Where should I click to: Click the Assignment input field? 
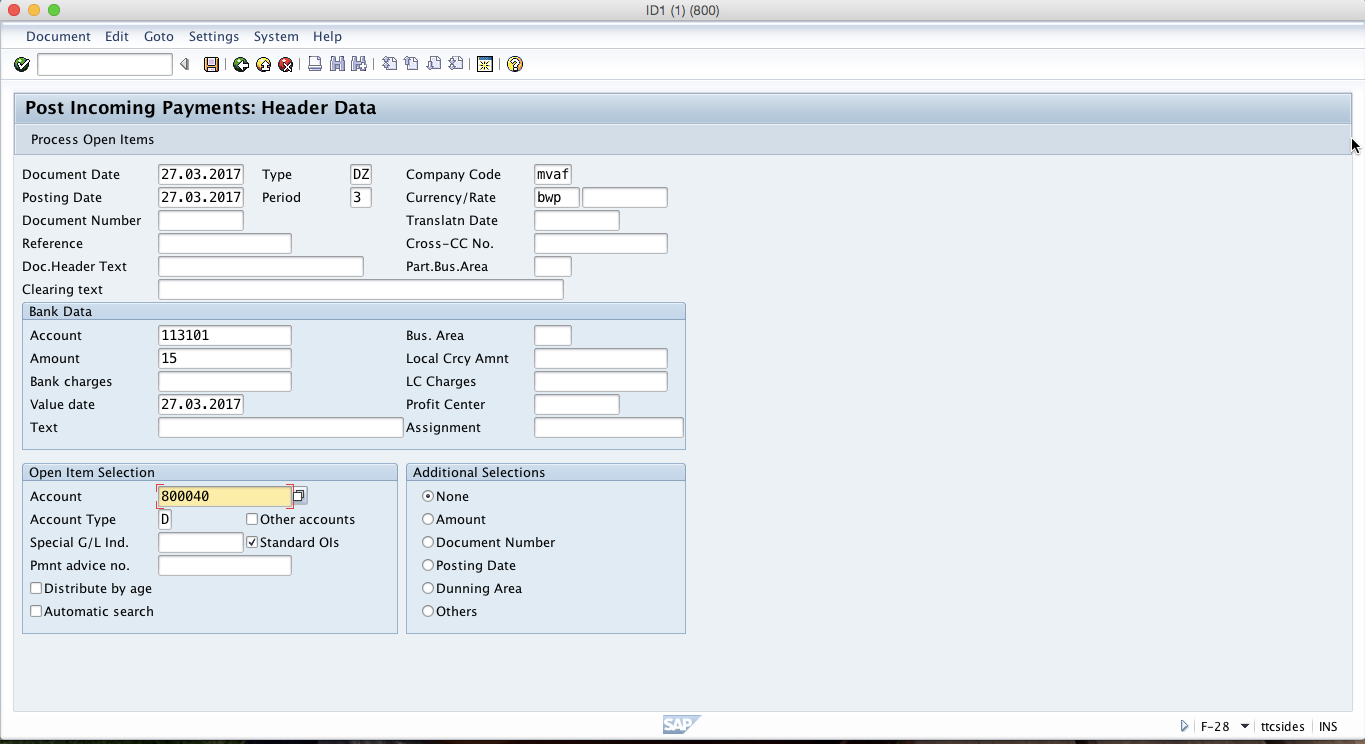[609, 427]
